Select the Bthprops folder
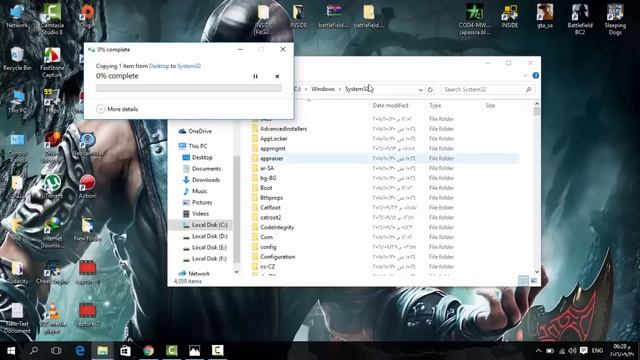This screenshot has height=360, width=640. (x=271, y=198)
